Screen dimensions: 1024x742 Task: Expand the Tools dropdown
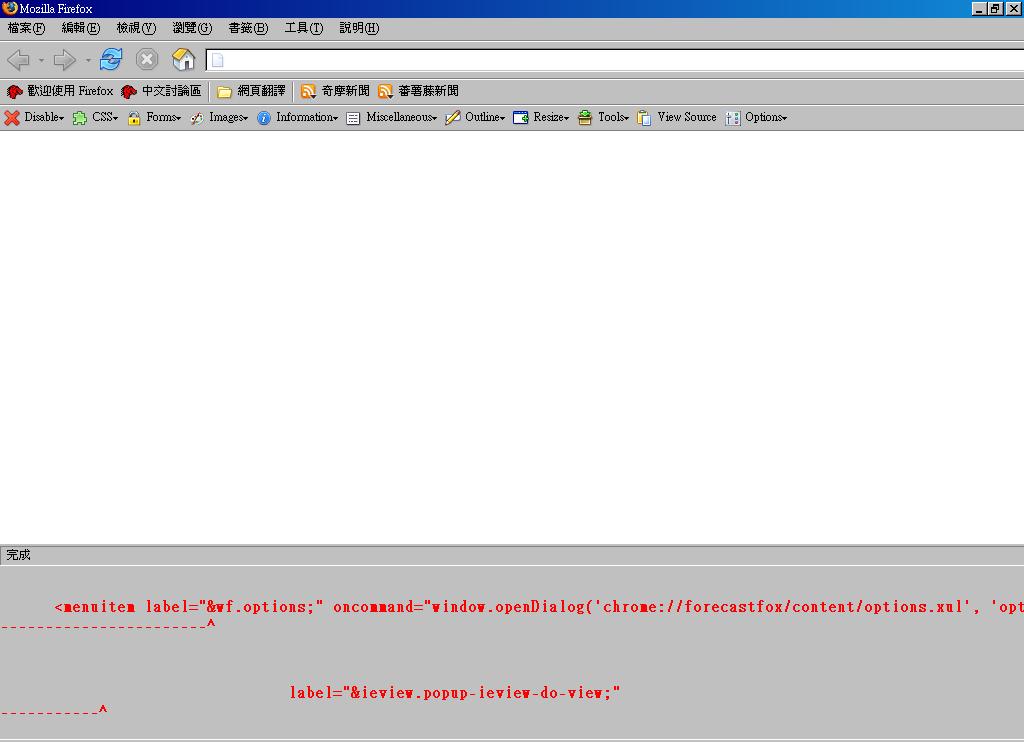[x=626, y=118]
